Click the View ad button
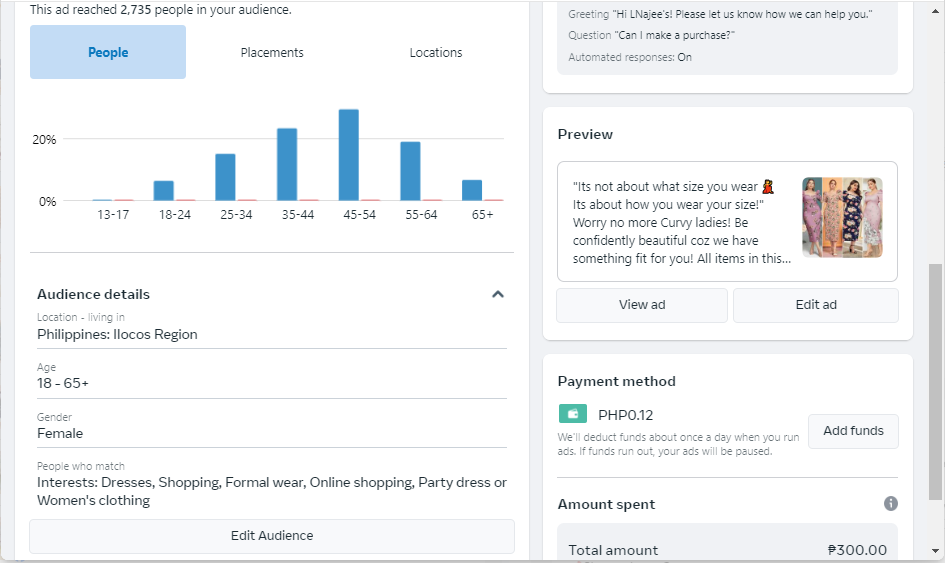This screenshot has height=563, width=945. click(642, 305)
